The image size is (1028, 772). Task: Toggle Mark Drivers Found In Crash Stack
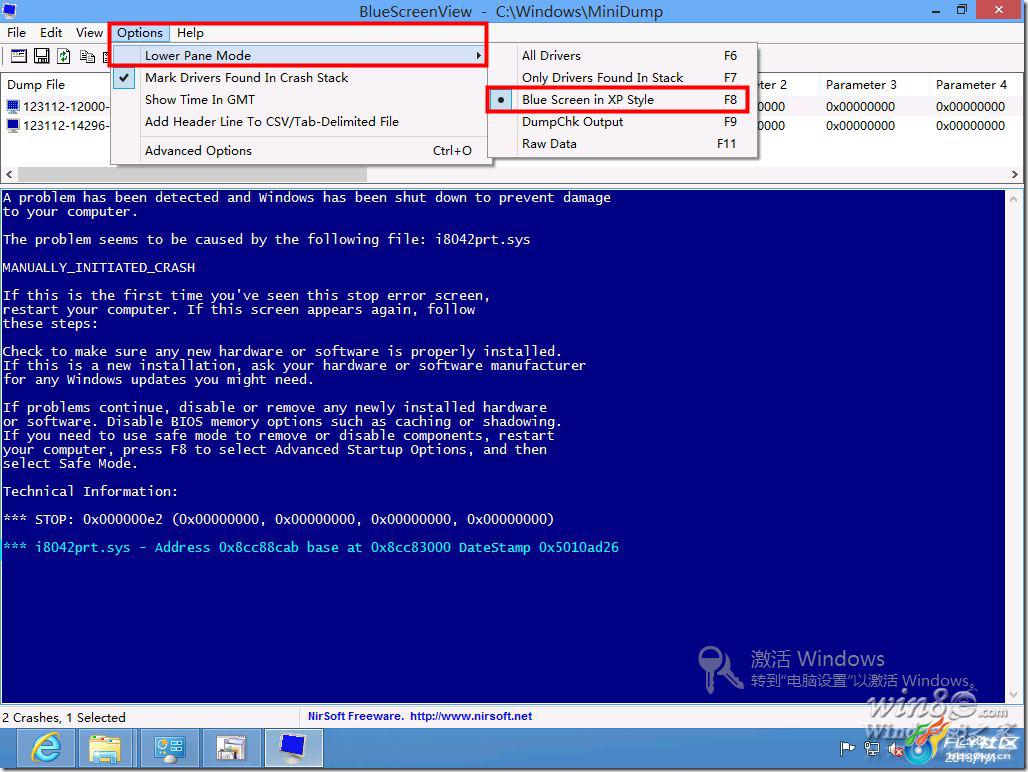pyautogui.click(x=301, y=77)
